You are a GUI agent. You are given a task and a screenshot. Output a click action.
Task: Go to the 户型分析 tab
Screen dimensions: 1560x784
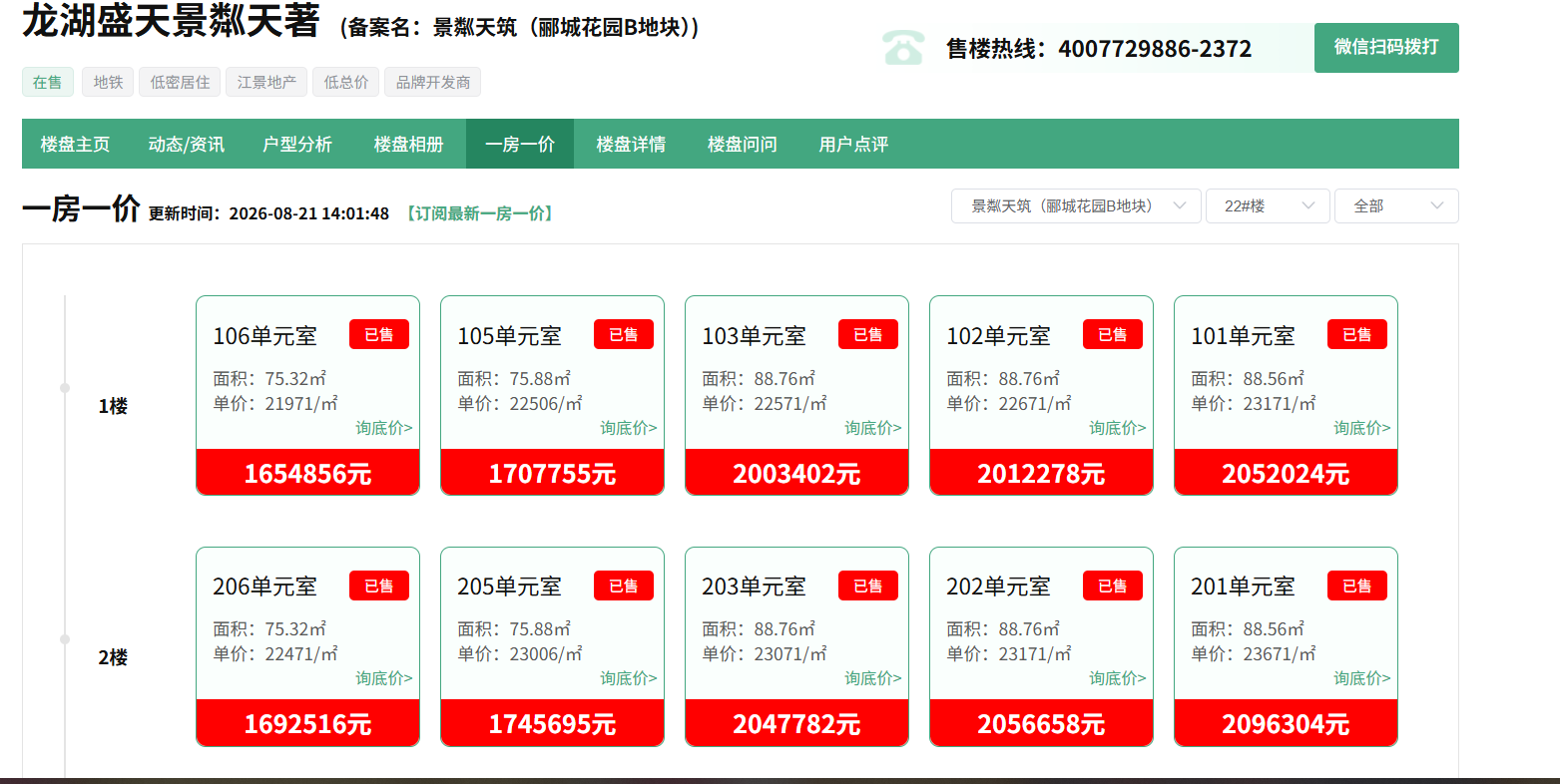click(x=297, y=145)
